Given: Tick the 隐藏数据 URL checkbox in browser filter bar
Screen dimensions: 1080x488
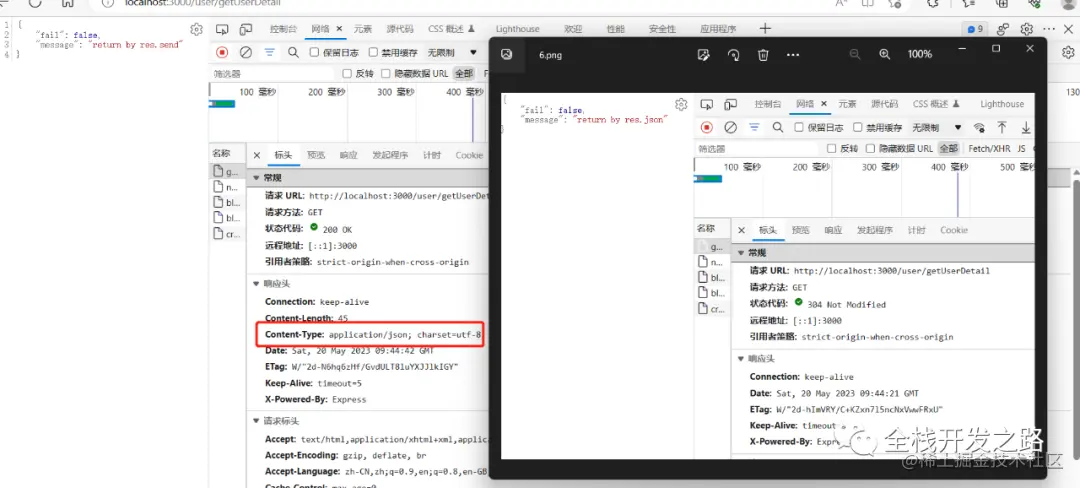Looking at the screenshot, I should (x=386, y=73).
